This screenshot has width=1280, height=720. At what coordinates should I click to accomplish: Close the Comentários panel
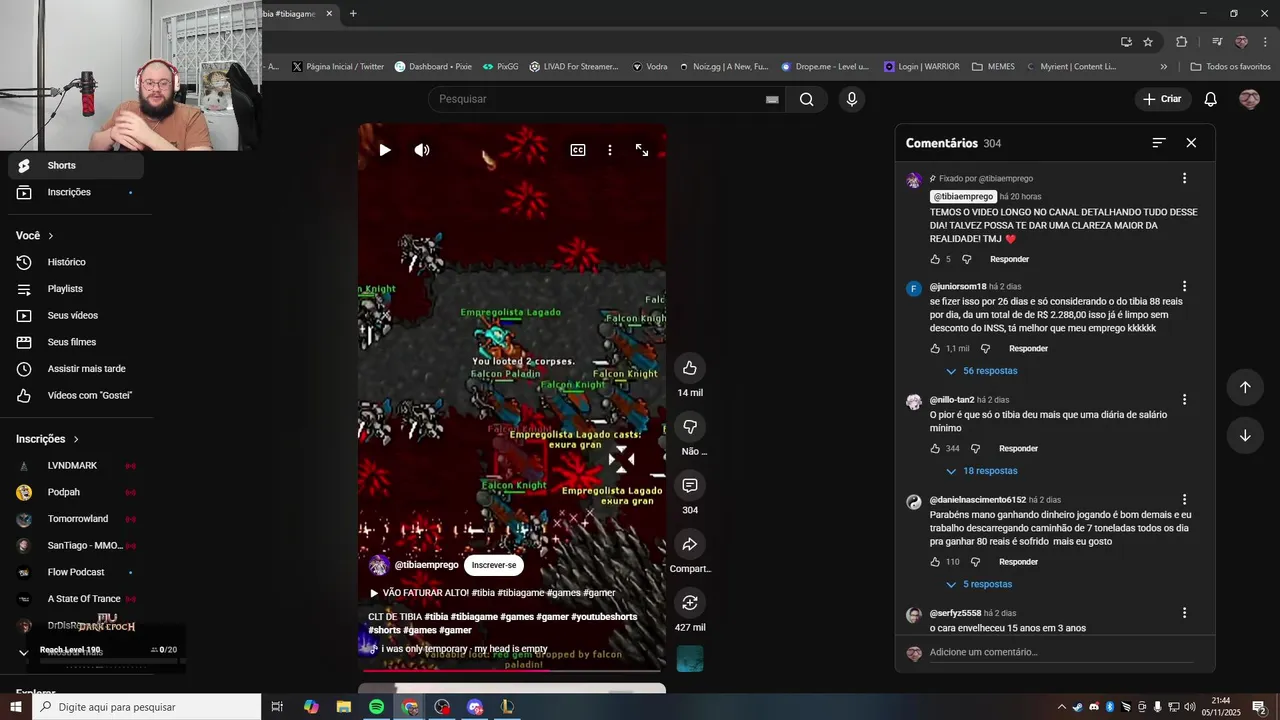click(1191, 143)
